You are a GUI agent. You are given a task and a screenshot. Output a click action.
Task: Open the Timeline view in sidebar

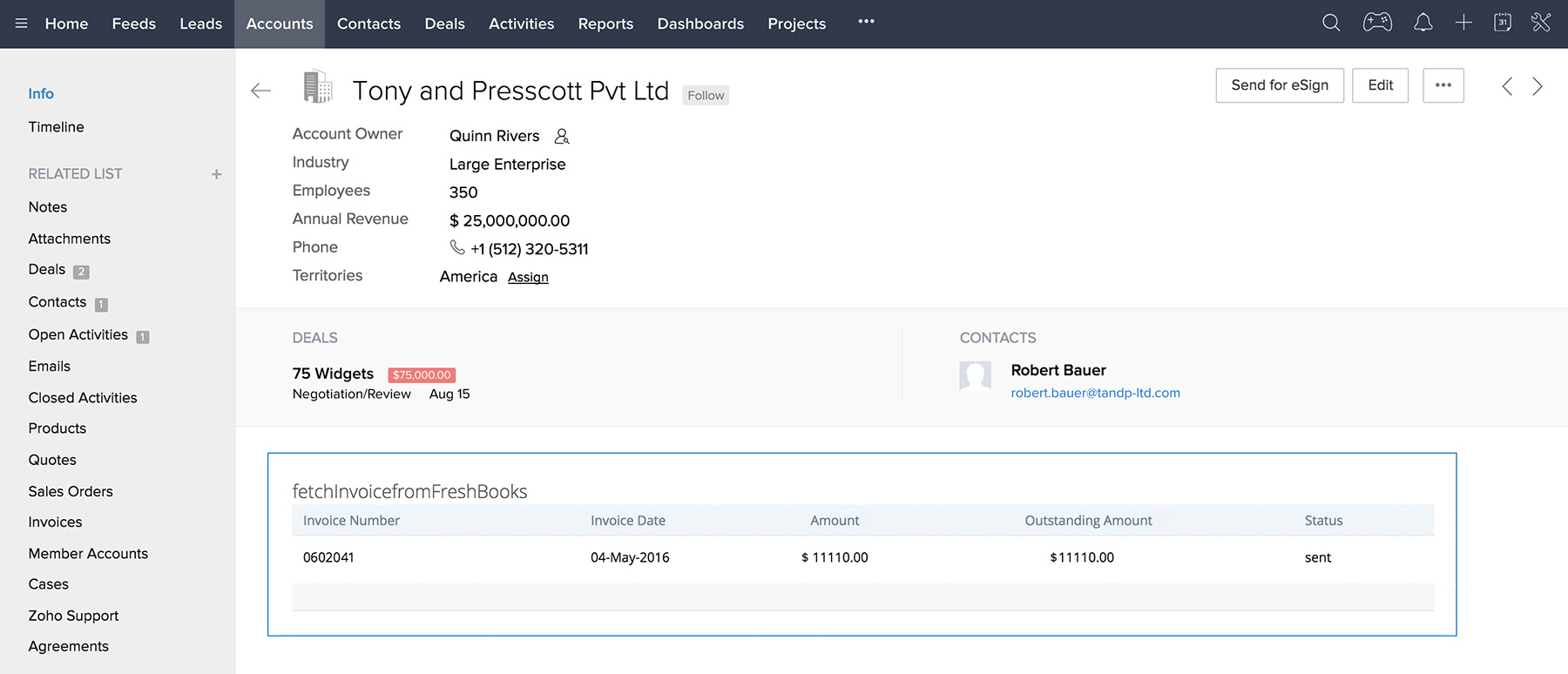(x=56, y=127)
